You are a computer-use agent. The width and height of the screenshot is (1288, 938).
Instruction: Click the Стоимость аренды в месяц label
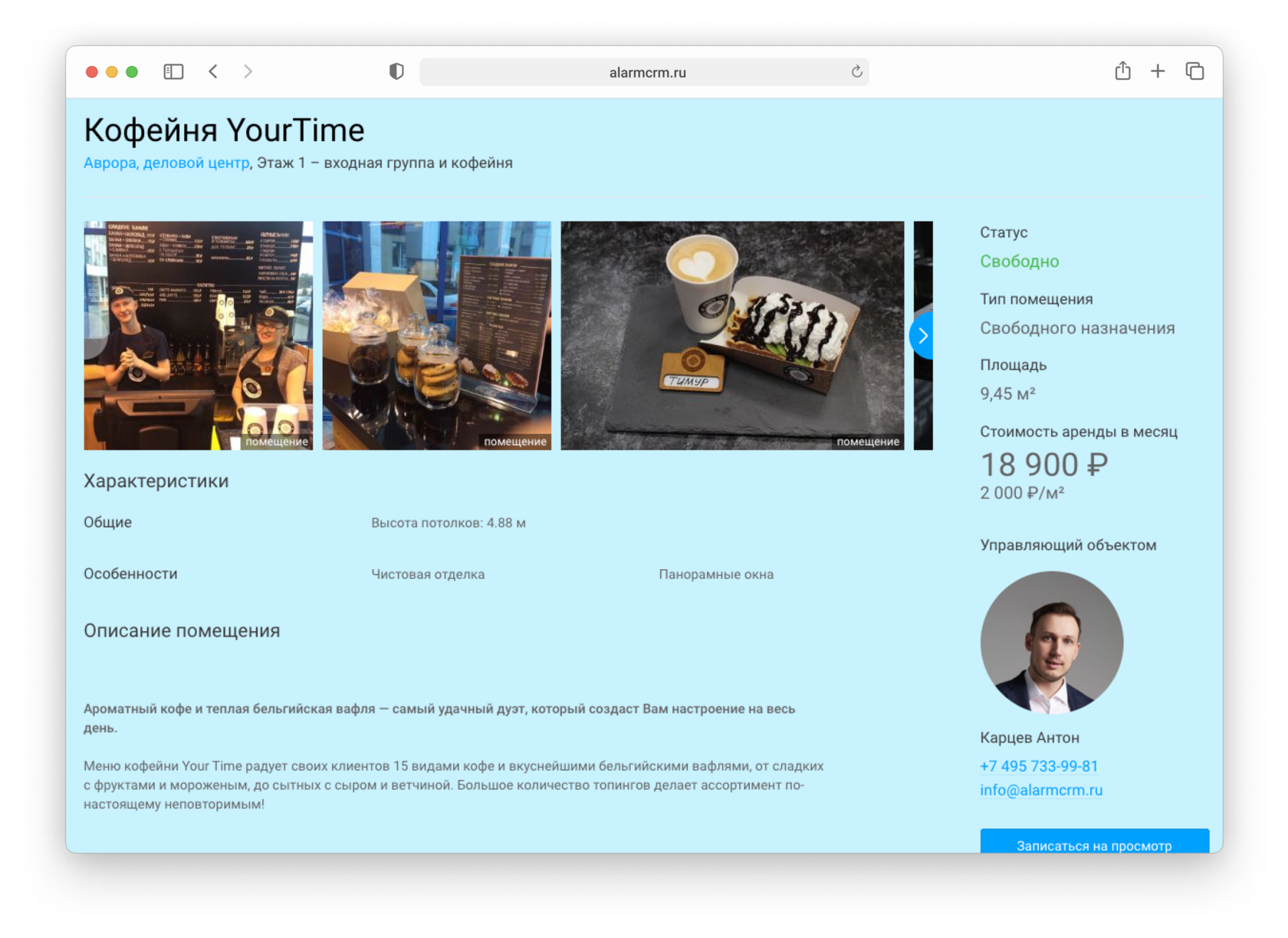tap(1079, 432)
